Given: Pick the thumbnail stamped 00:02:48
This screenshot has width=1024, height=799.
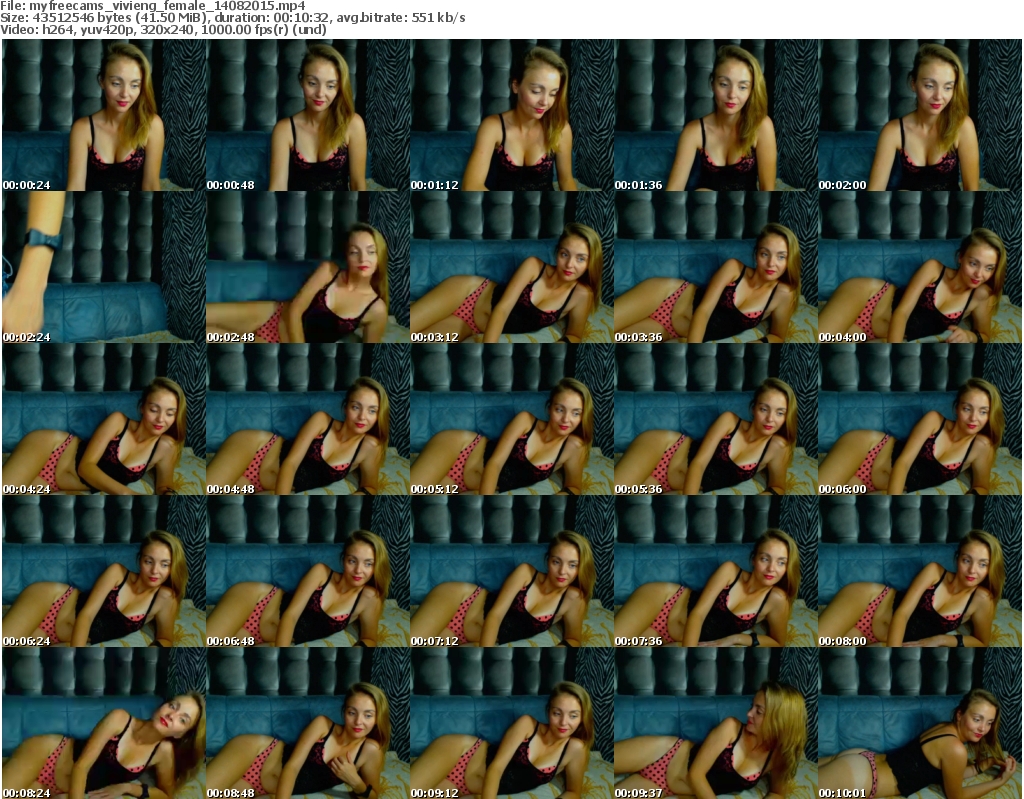Looking at the screenshot, I should coord(308,267).
